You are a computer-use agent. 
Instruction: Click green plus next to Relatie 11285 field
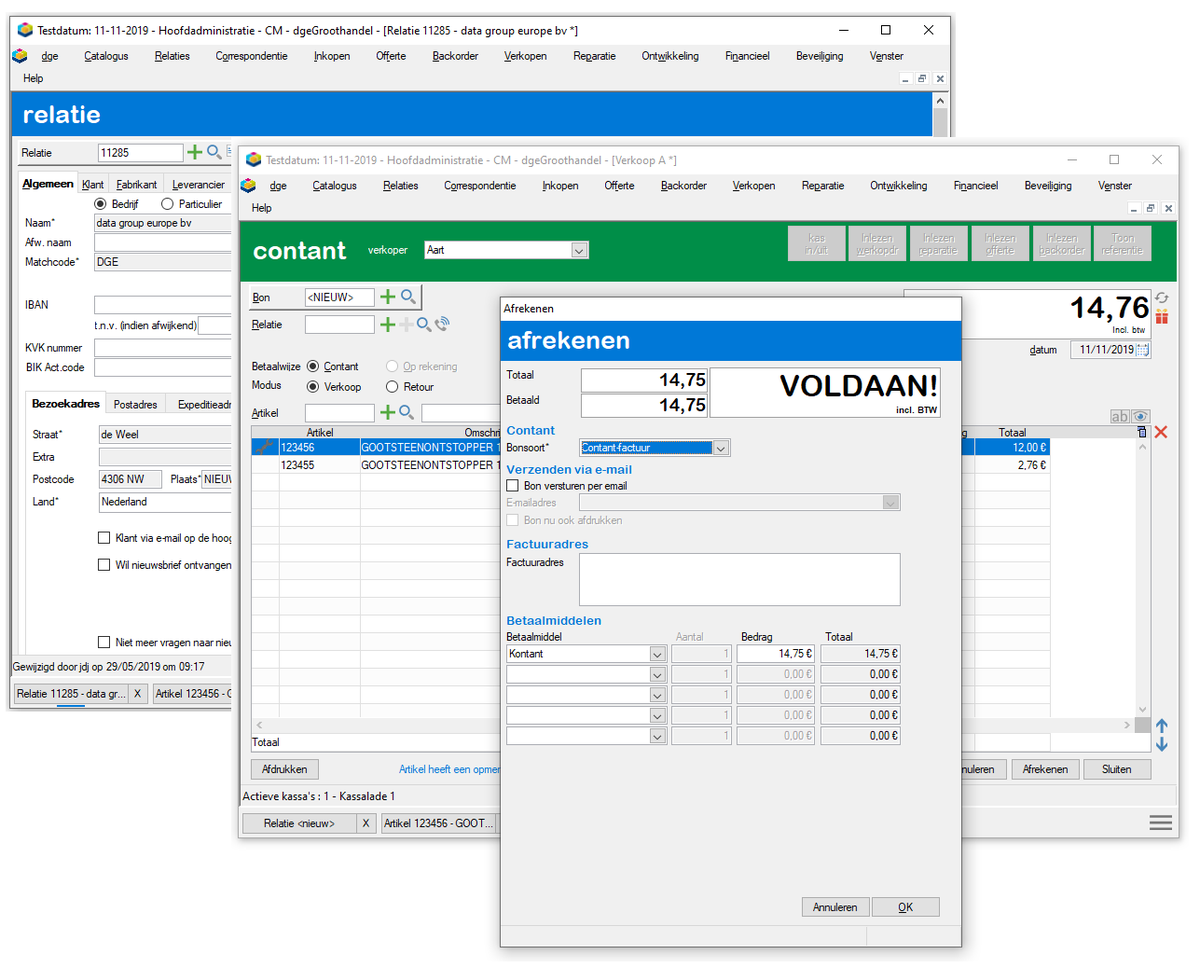195,152
